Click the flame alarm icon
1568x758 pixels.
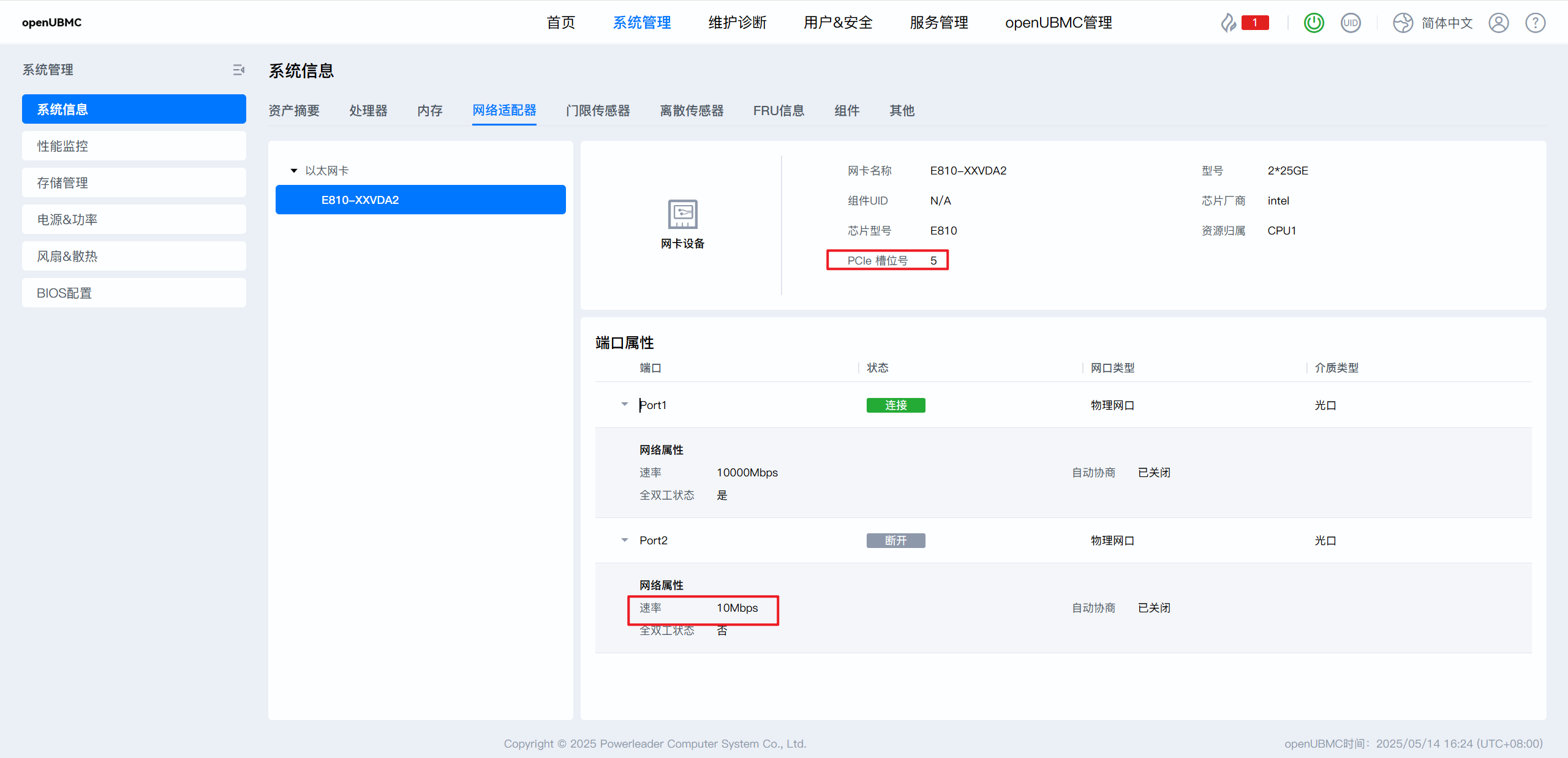tap(1228, 23)
